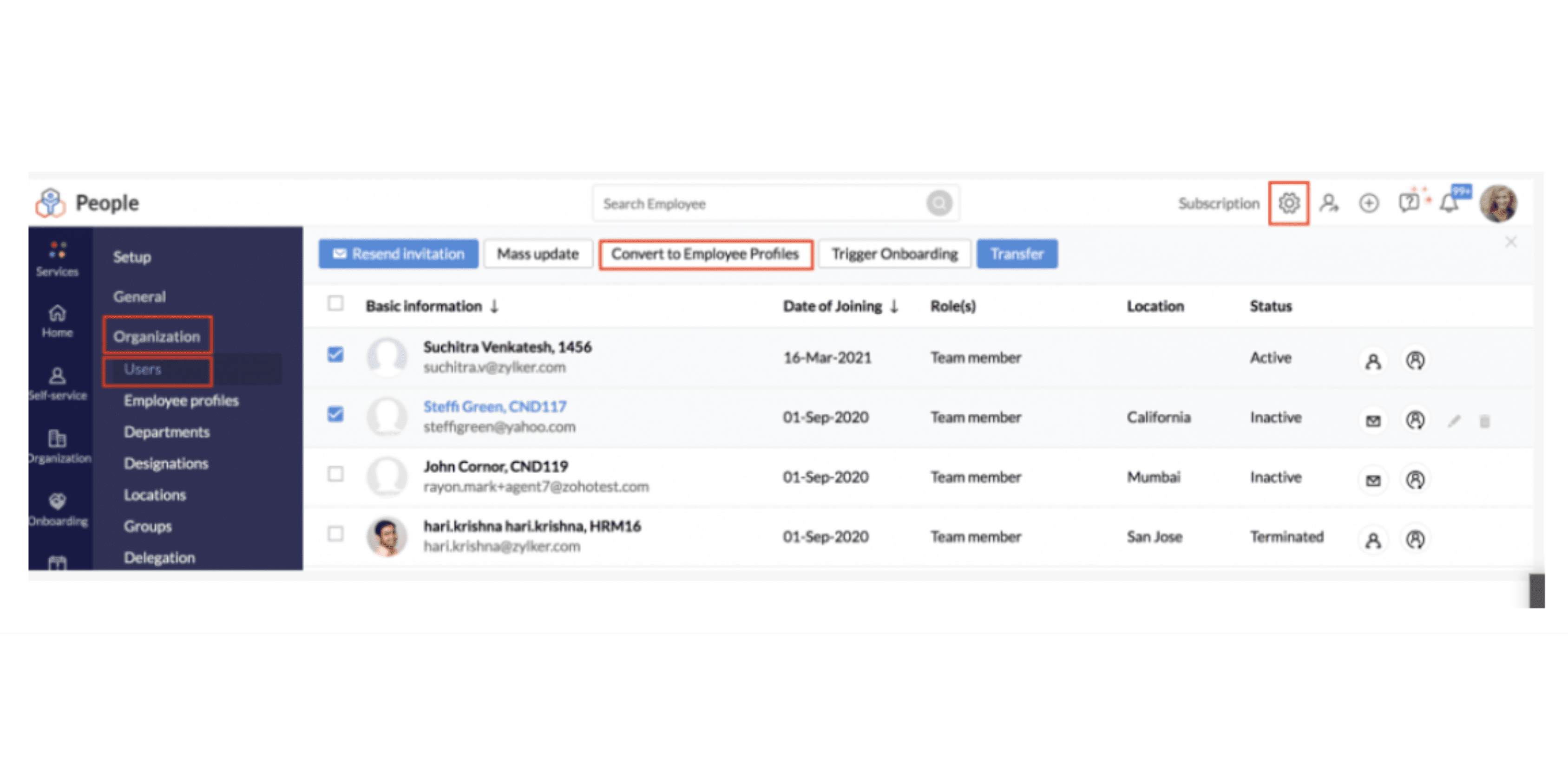Viewport: 1568px width, 784px height.
Task: Click the pencil edit icon for Steffi Green
Action: pyautogui.click(x=1454, y=421)
